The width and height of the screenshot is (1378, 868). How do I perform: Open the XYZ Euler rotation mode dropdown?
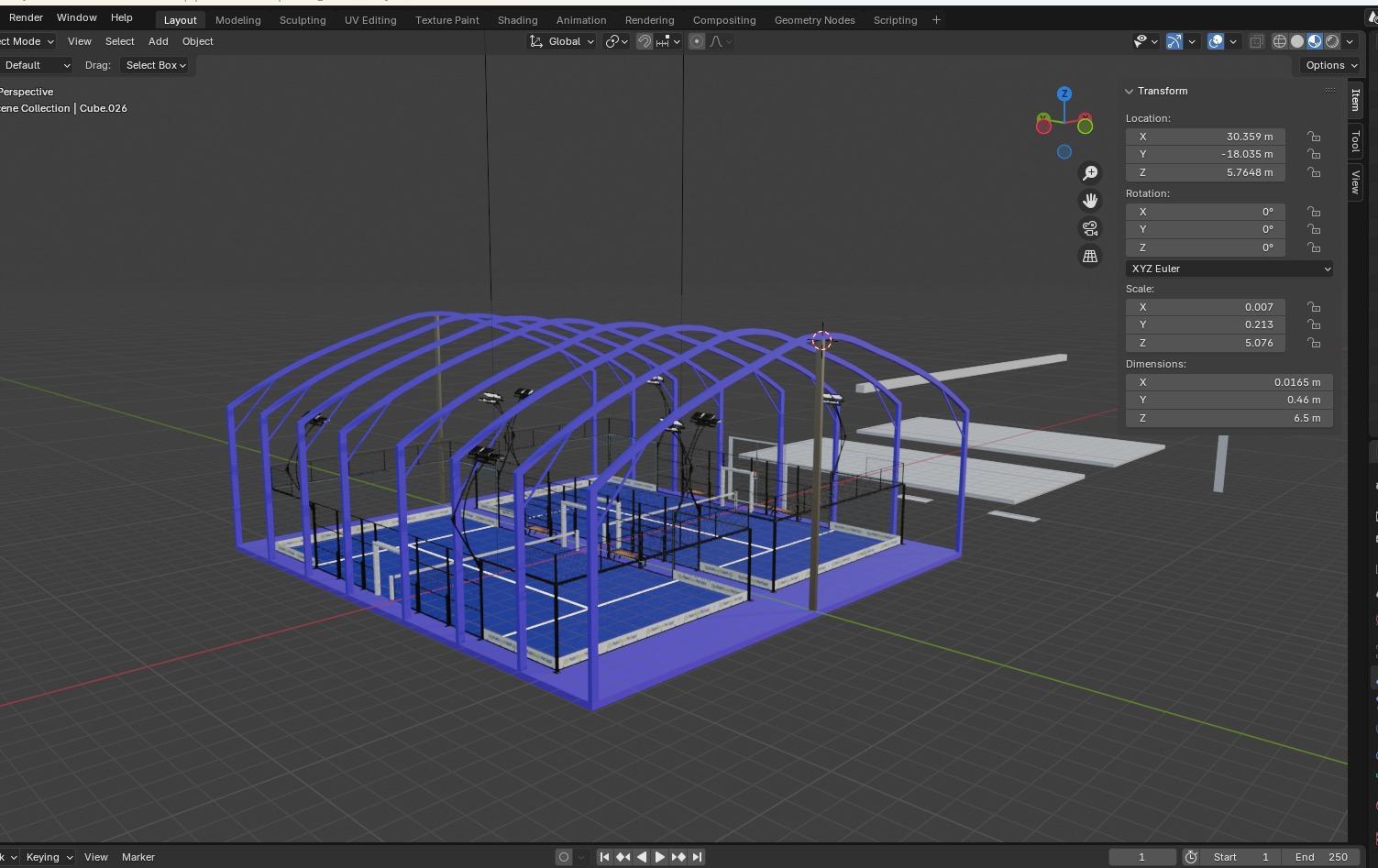tap(1229, 269)
